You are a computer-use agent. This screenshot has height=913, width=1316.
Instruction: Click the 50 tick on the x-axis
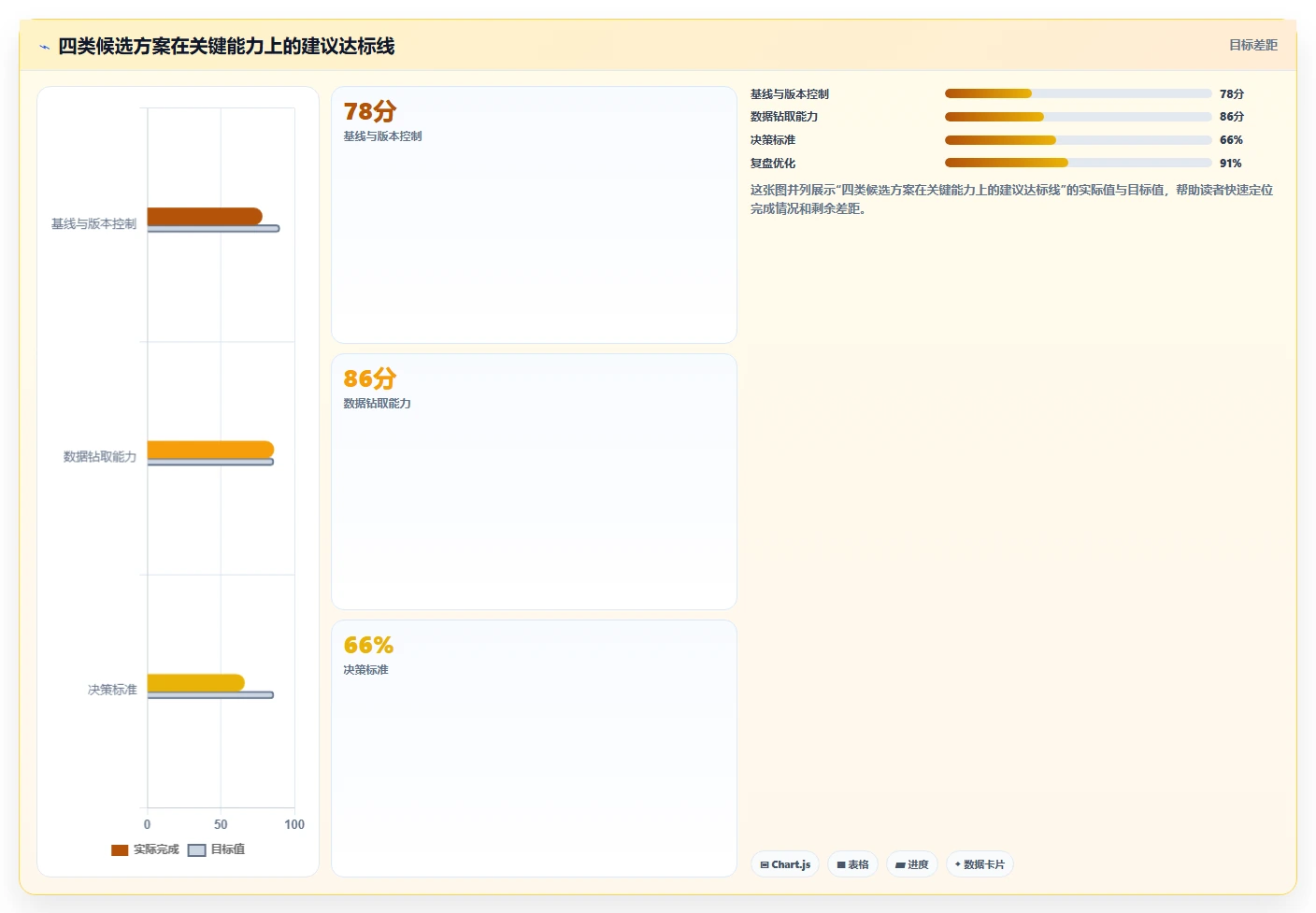[x=221, y=824]
